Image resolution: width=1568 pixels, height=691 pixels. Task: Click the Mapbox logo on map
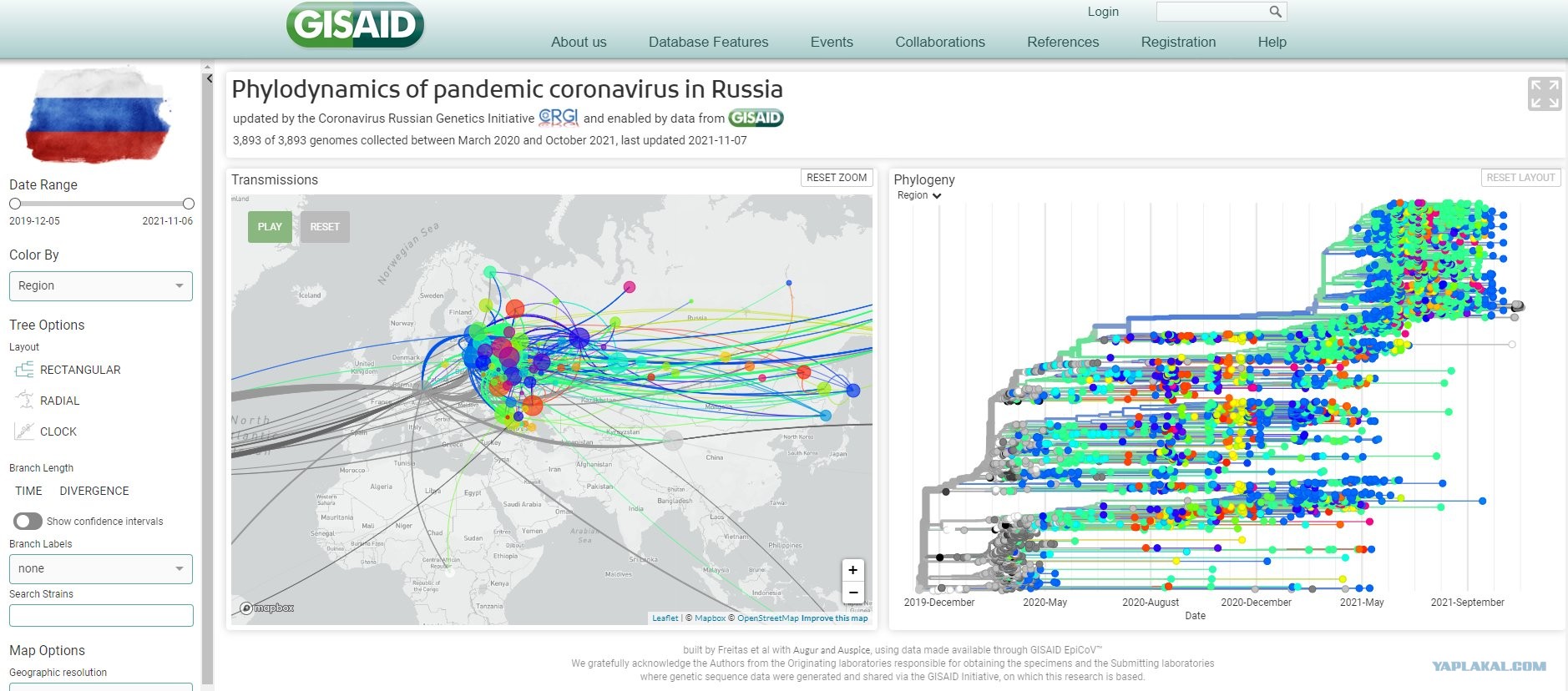tap(267, 608)
